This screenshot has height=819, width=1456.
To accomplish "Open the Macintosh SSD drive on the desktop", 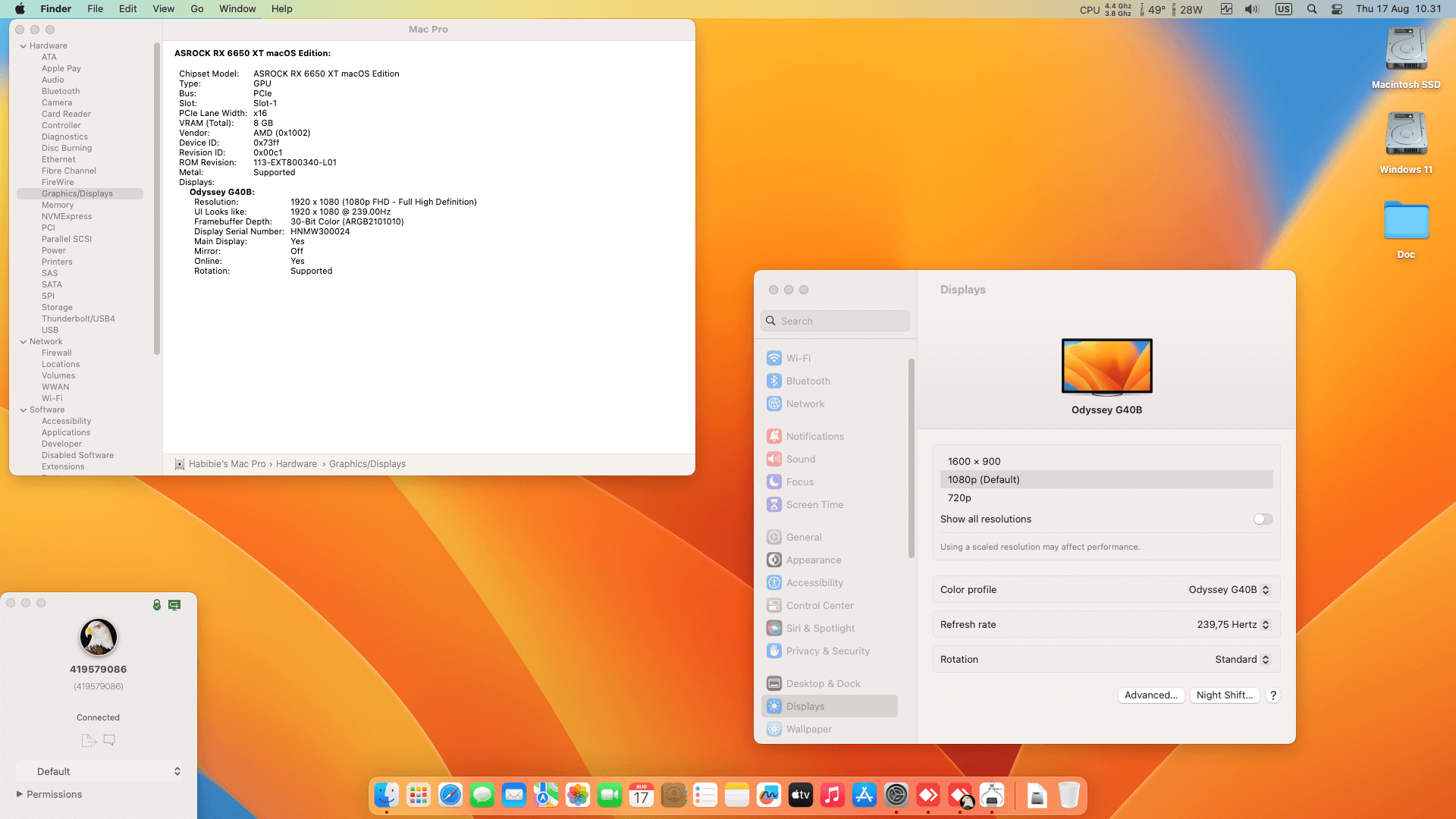I will tap(1406, 58).
